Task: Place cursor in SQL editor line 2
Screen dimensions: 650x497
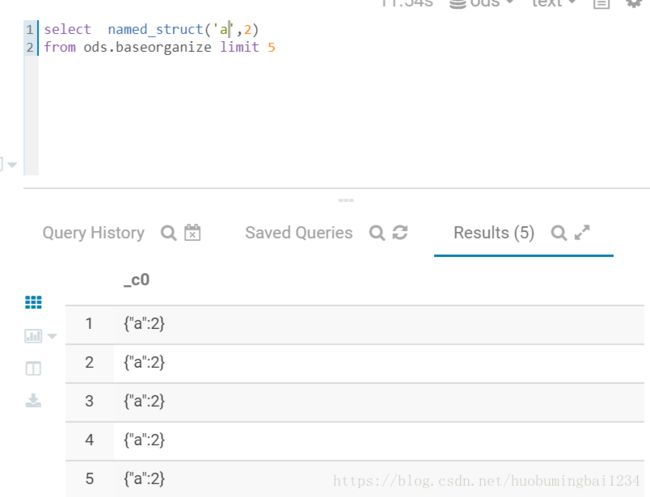Action: tap(159, 47)
